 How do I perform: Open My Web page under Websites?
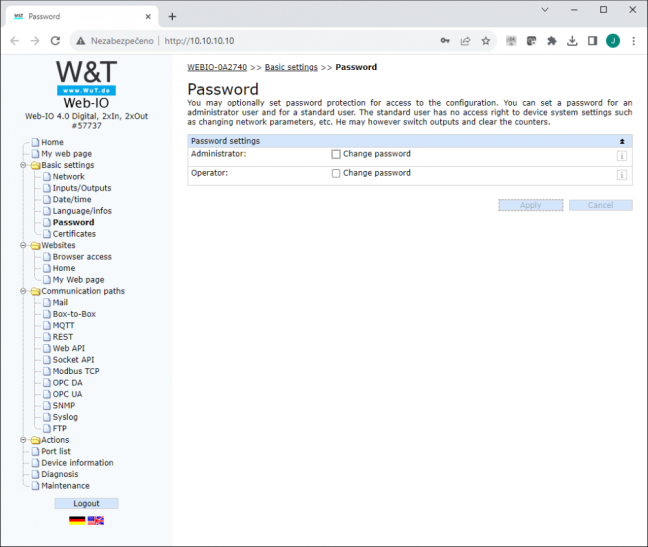pyautogui.click(x=78, y=280)
